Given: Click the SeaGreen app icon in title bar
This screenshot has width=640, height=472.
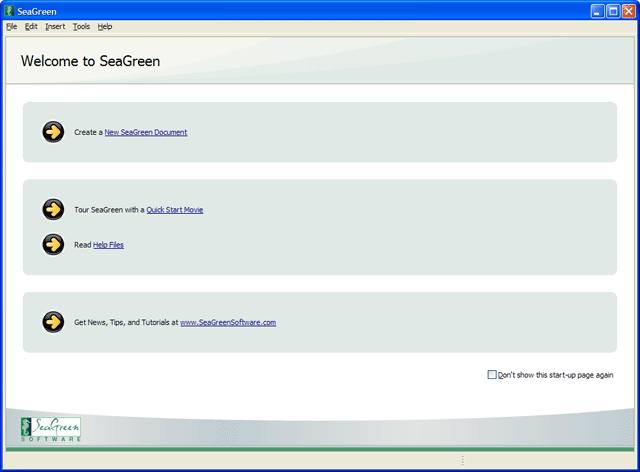Looking at the screenshot, I should tap(10, 11).
